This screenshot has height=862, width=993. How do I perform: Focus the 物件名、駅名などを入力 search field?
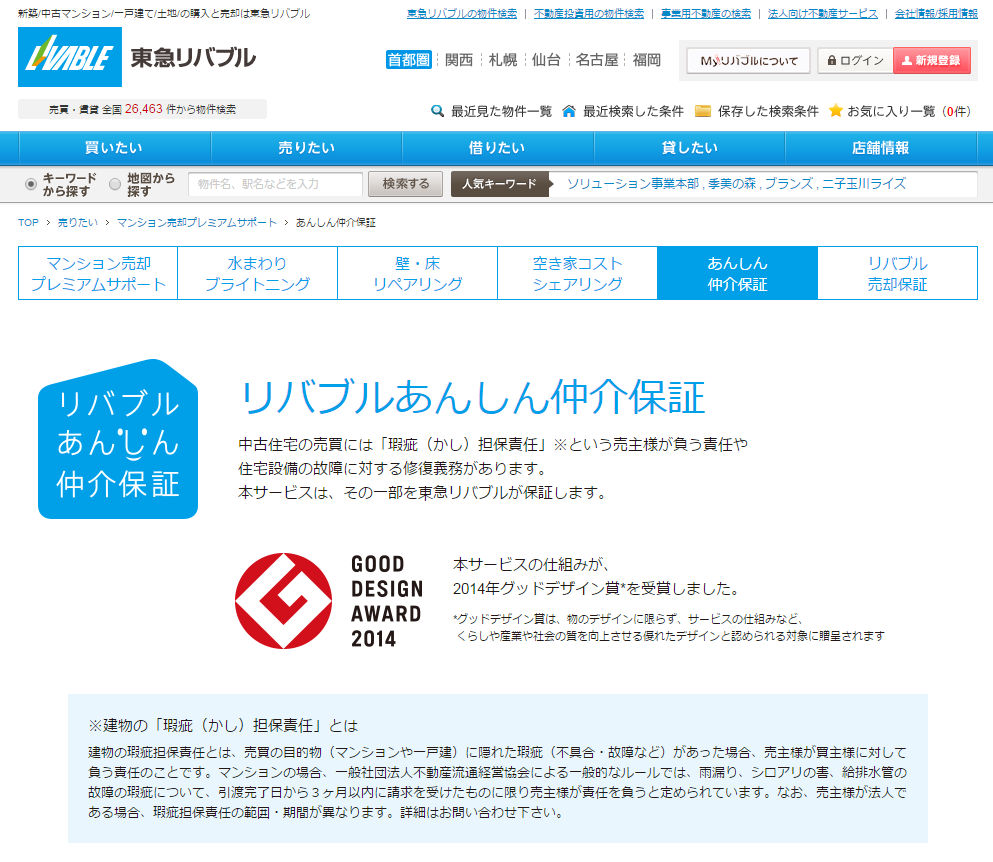click(x=275, y=184)
